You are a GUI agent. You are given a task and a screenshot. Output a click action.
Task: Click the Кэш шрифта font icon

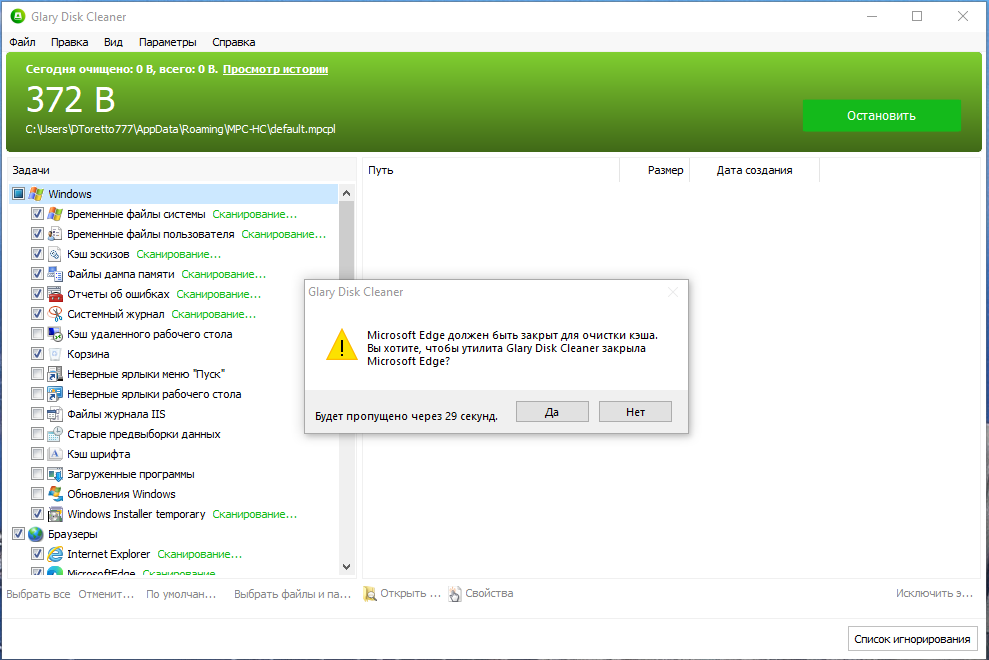click(x=53, y=453)
